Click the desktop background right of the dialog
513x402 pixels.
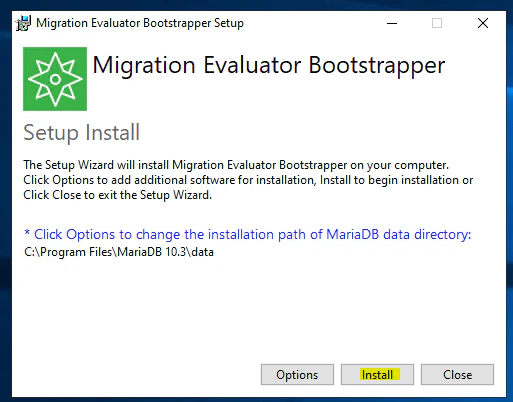click(510, 200)
